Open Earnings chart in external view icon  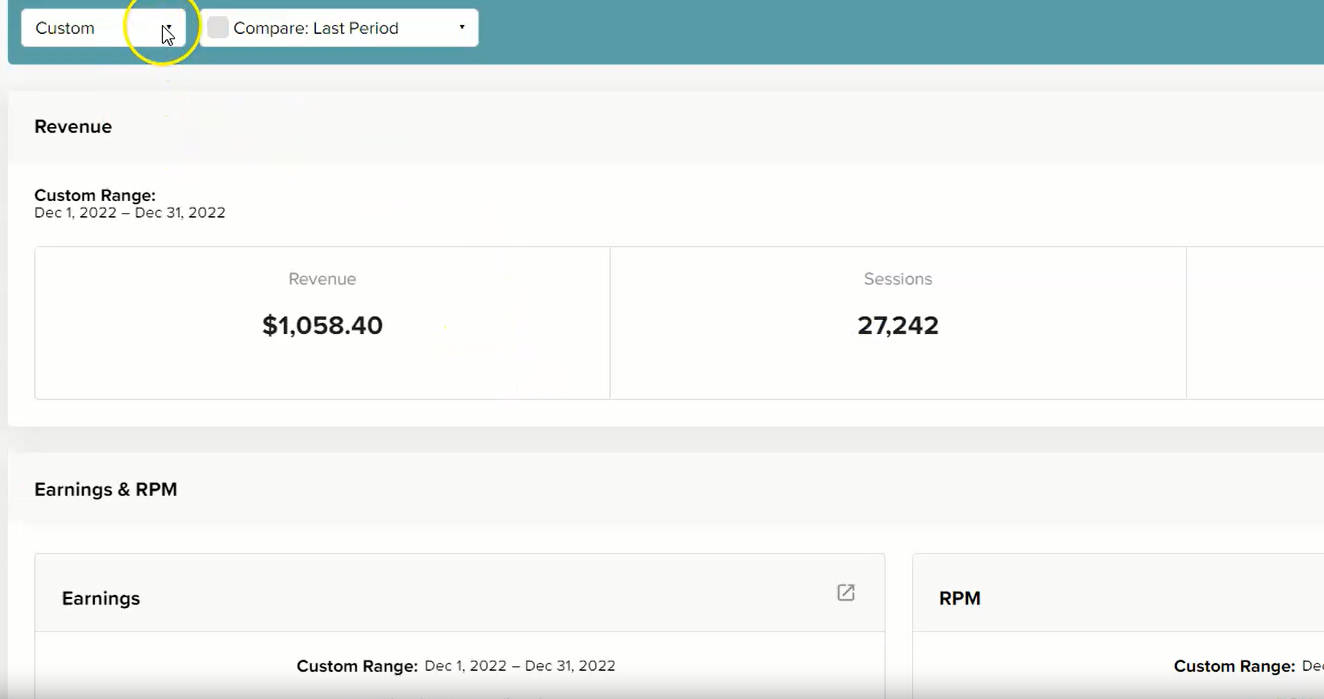pos(846,593)
